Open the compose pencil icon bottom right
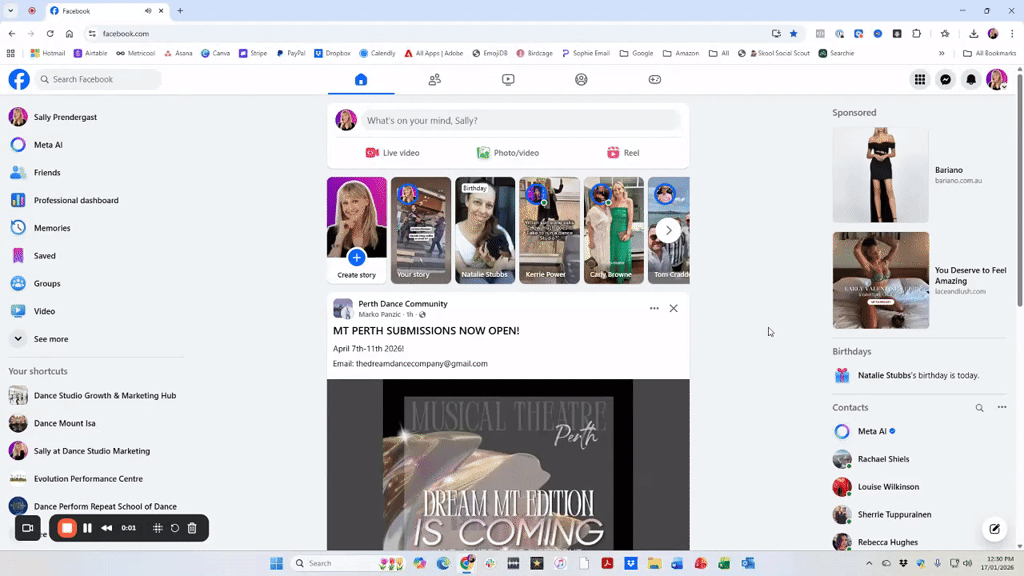 point(993,528)
